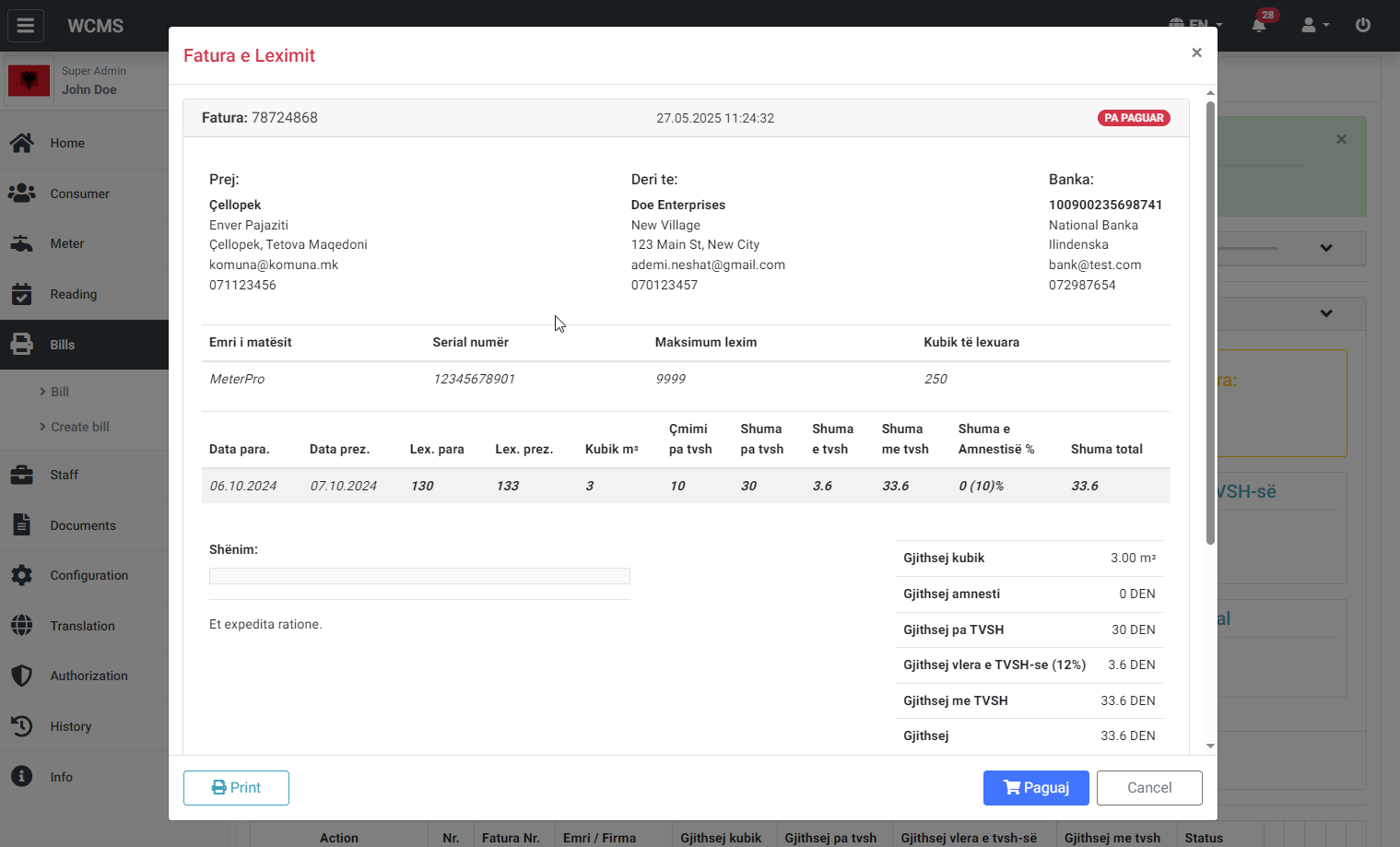Open the Documents menu item
1400x847 pixels.
[x=84, y=525]
